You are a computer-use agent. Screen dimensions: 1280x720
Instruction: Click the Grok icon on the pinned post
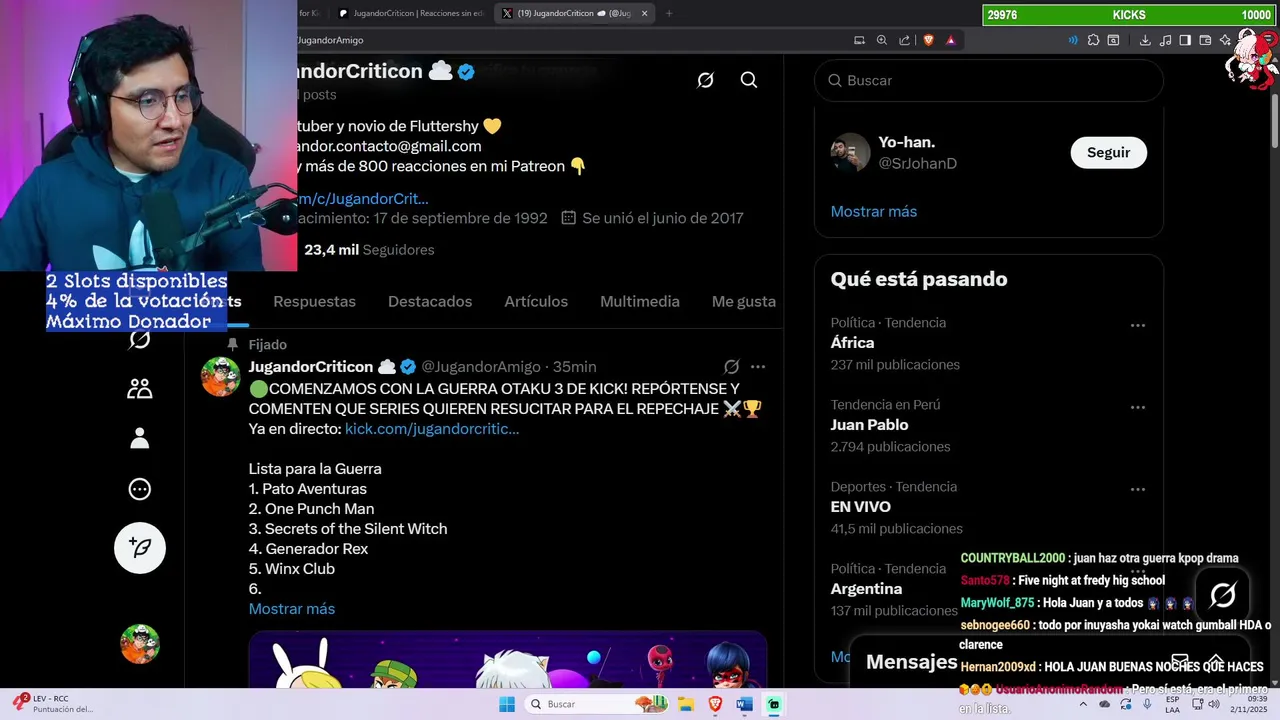(x=731, y=367)
